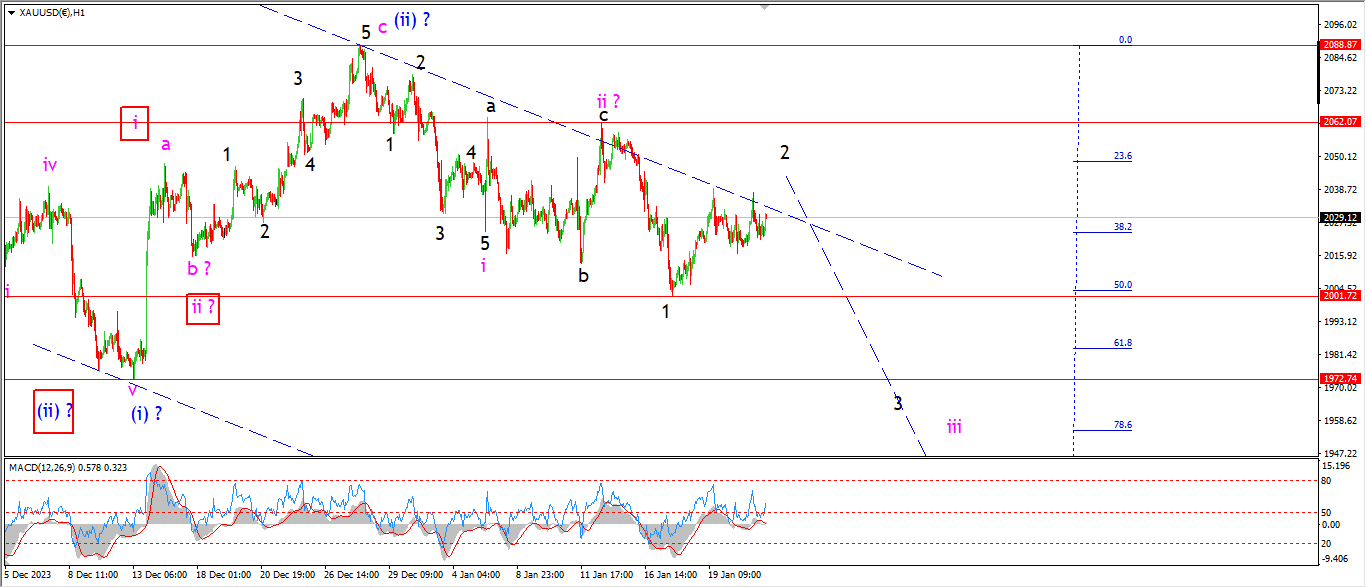1366x588 pixels.
Task: Select the red boxed 'i' wave label
Action: pyautogui.click(x=135, y=124)
